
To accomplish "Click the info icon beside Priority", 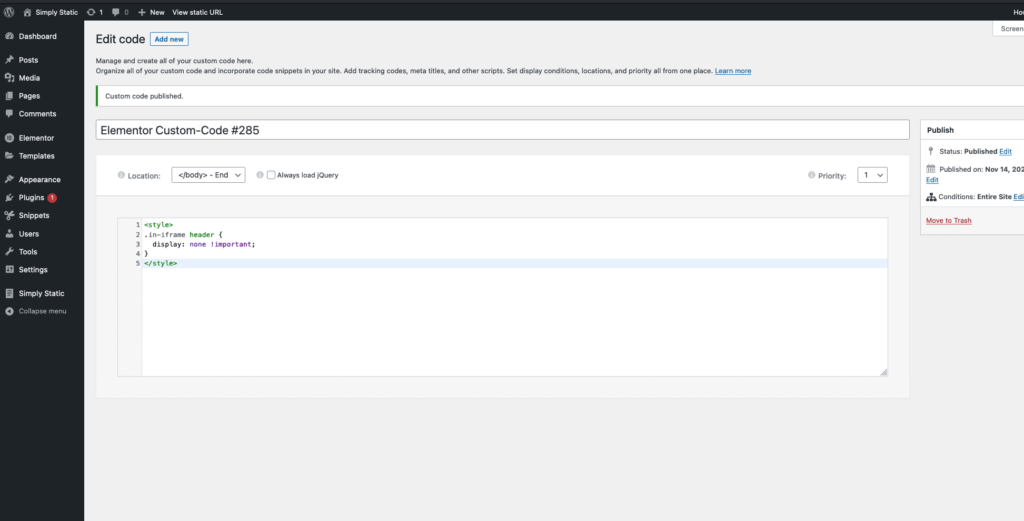I will click(811, 175).
